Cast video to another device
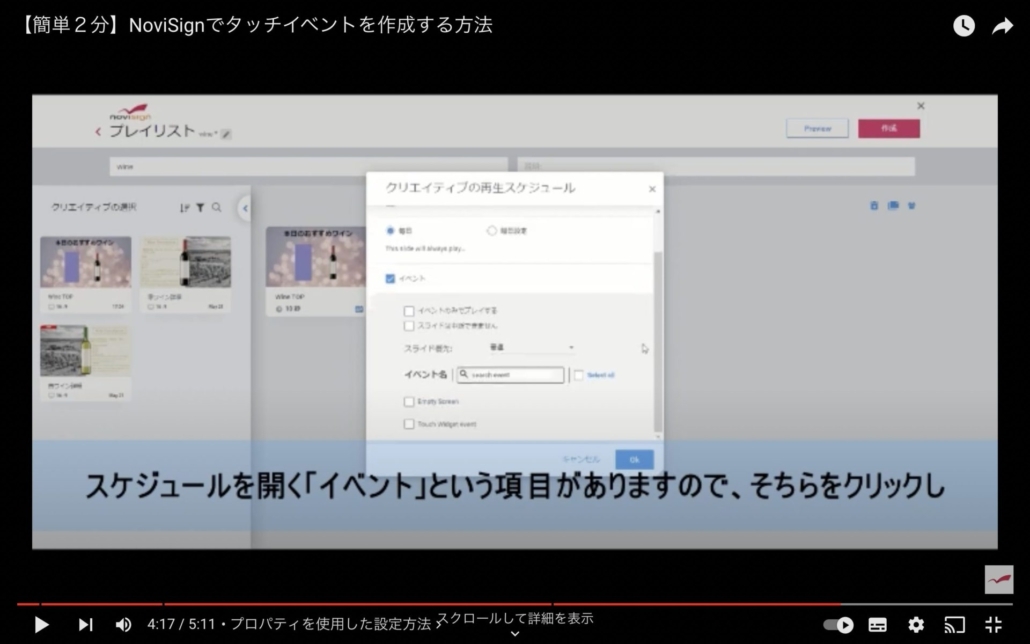1030x644 pixels. (x=954, y=624)
